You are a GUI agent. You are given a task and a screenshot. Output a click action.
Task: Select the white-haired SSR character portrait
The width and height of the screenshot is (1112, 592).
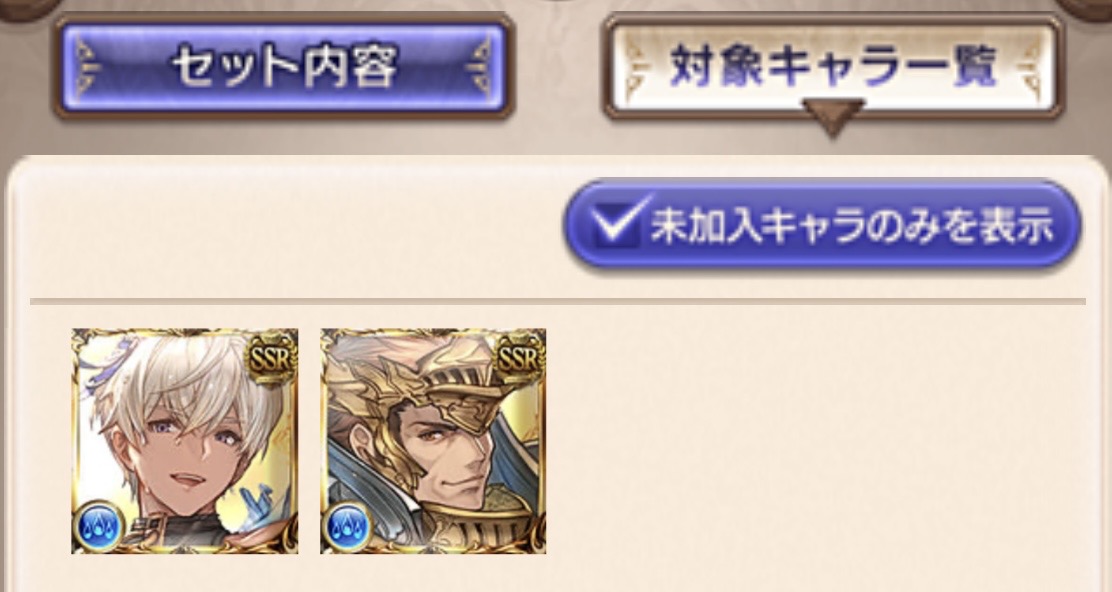184,440
